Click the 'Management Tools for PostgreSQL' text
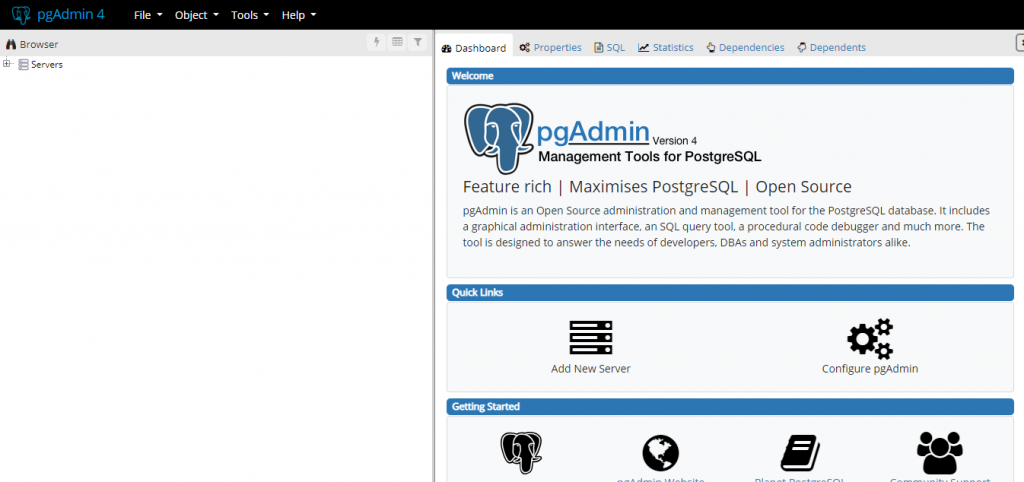 click(650, 157)
